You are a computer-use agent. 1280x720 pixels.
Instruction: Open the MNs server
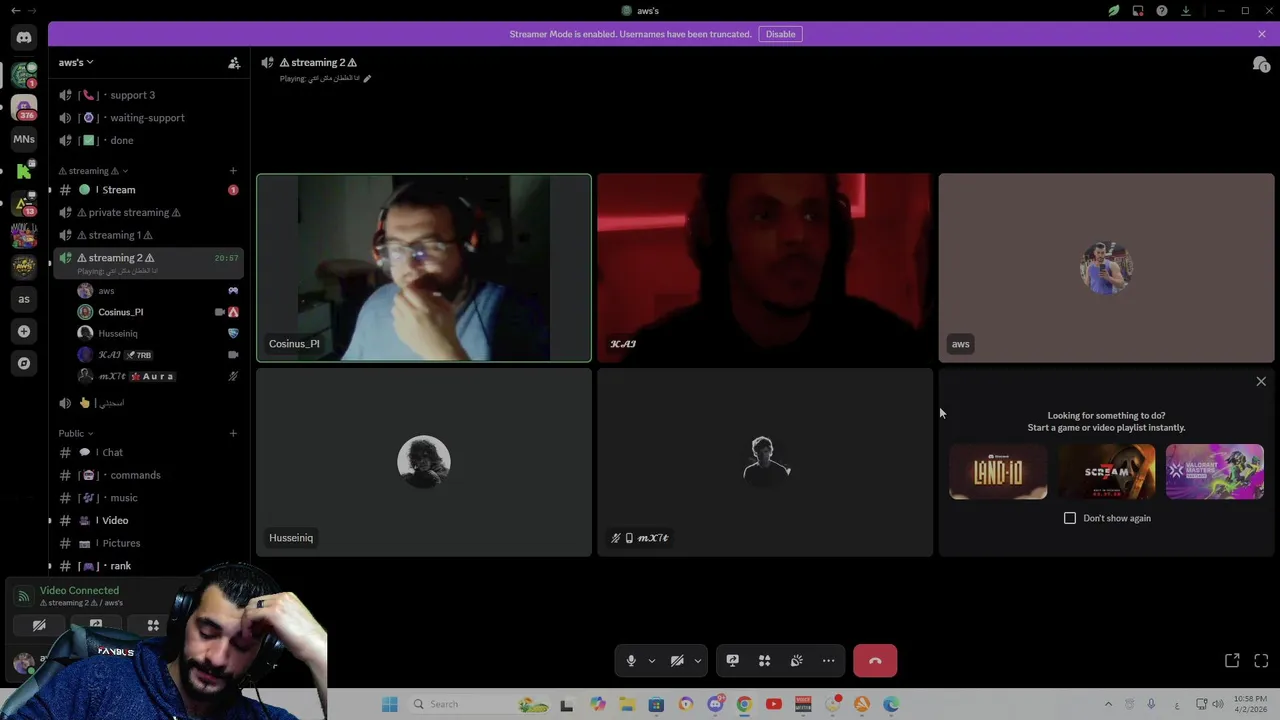pyautogui.click(x=24, y=139)
